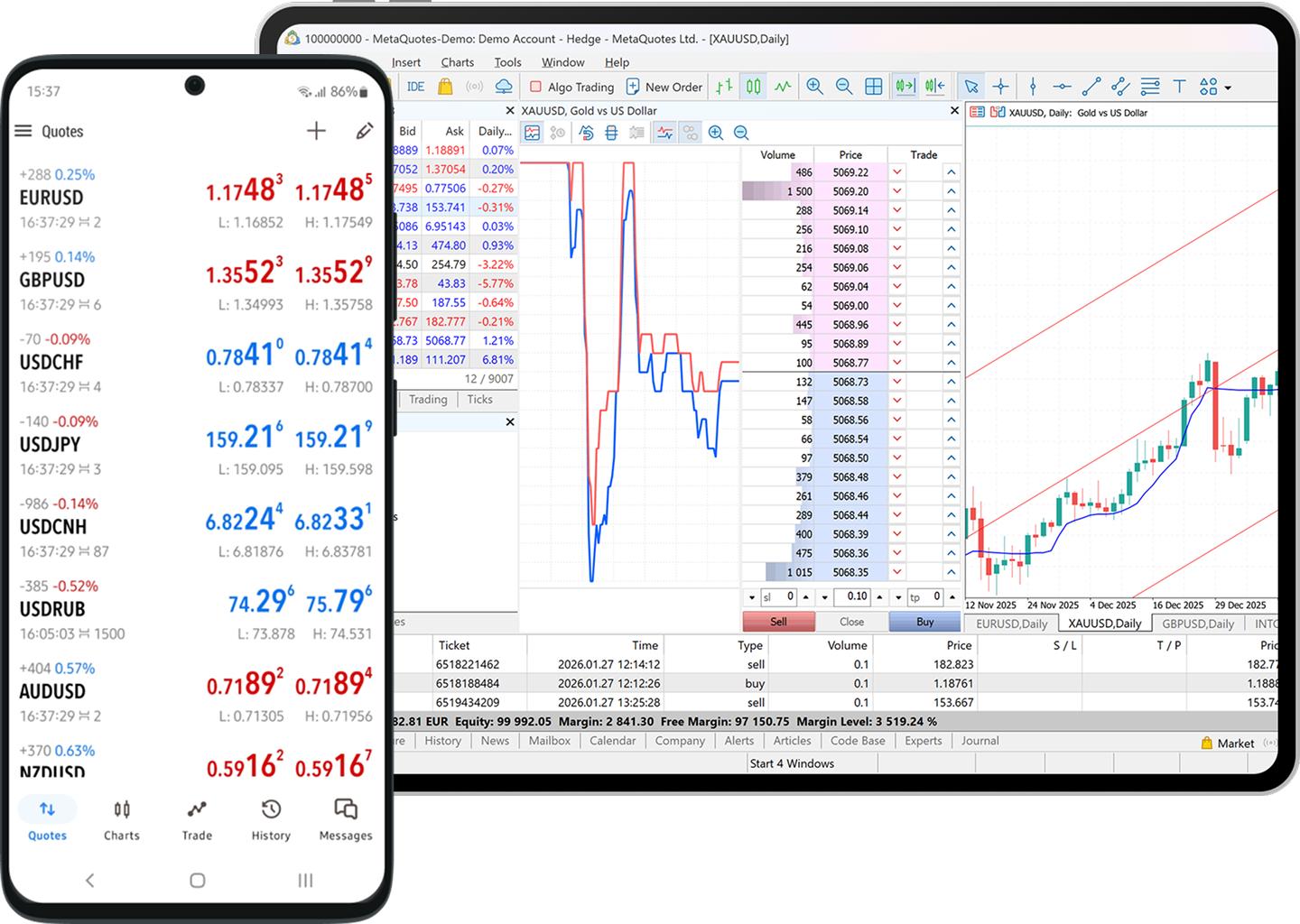Tap the pencil edit icon in Quotes
The width and height of the screenshot is (1300, 924).
pyautogui.click(x=364, y=132)
